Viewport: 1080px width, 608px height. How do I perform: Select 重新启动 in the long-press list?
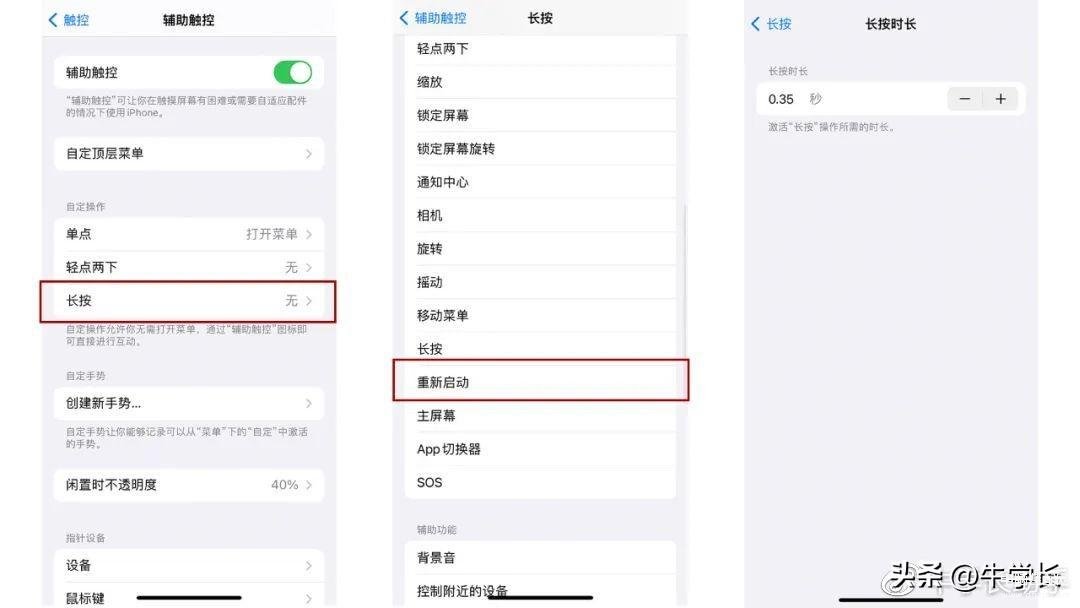[540, 382]
